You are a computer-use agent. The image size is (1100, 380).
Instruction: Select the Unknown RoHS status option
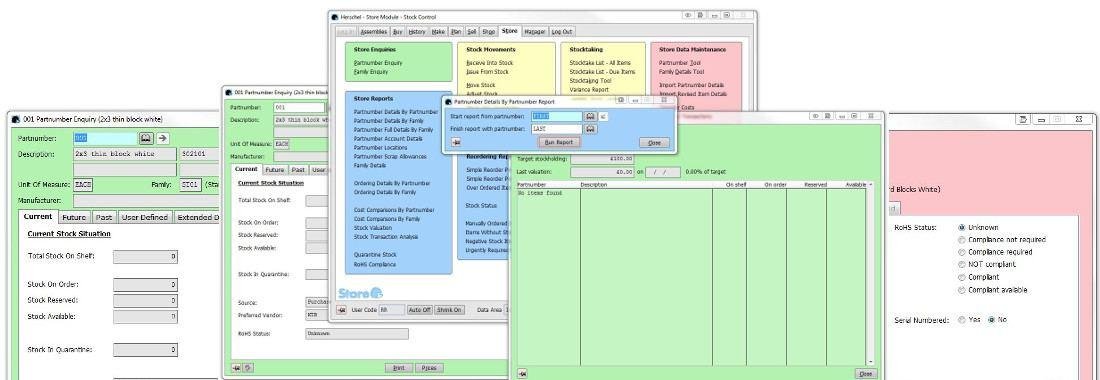[x=961, y=228]
